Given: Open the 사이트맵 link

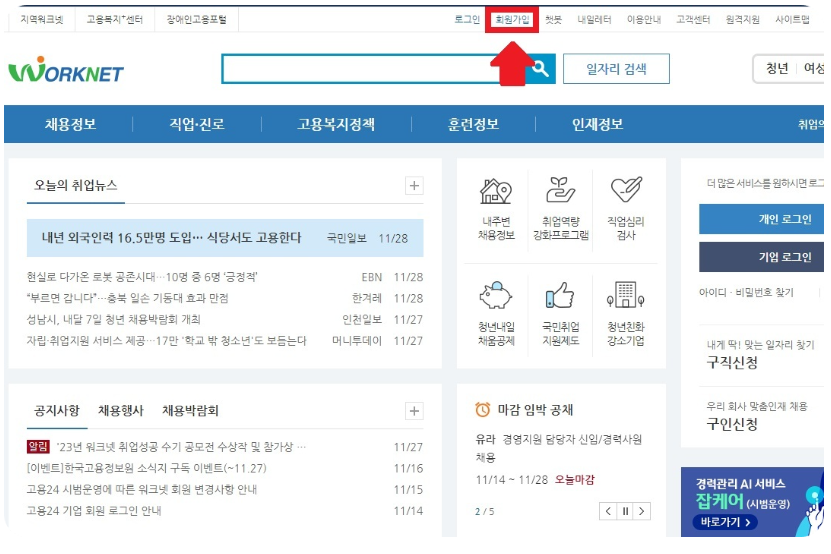Looking at the screenshot, I should [x=792, y=20].
